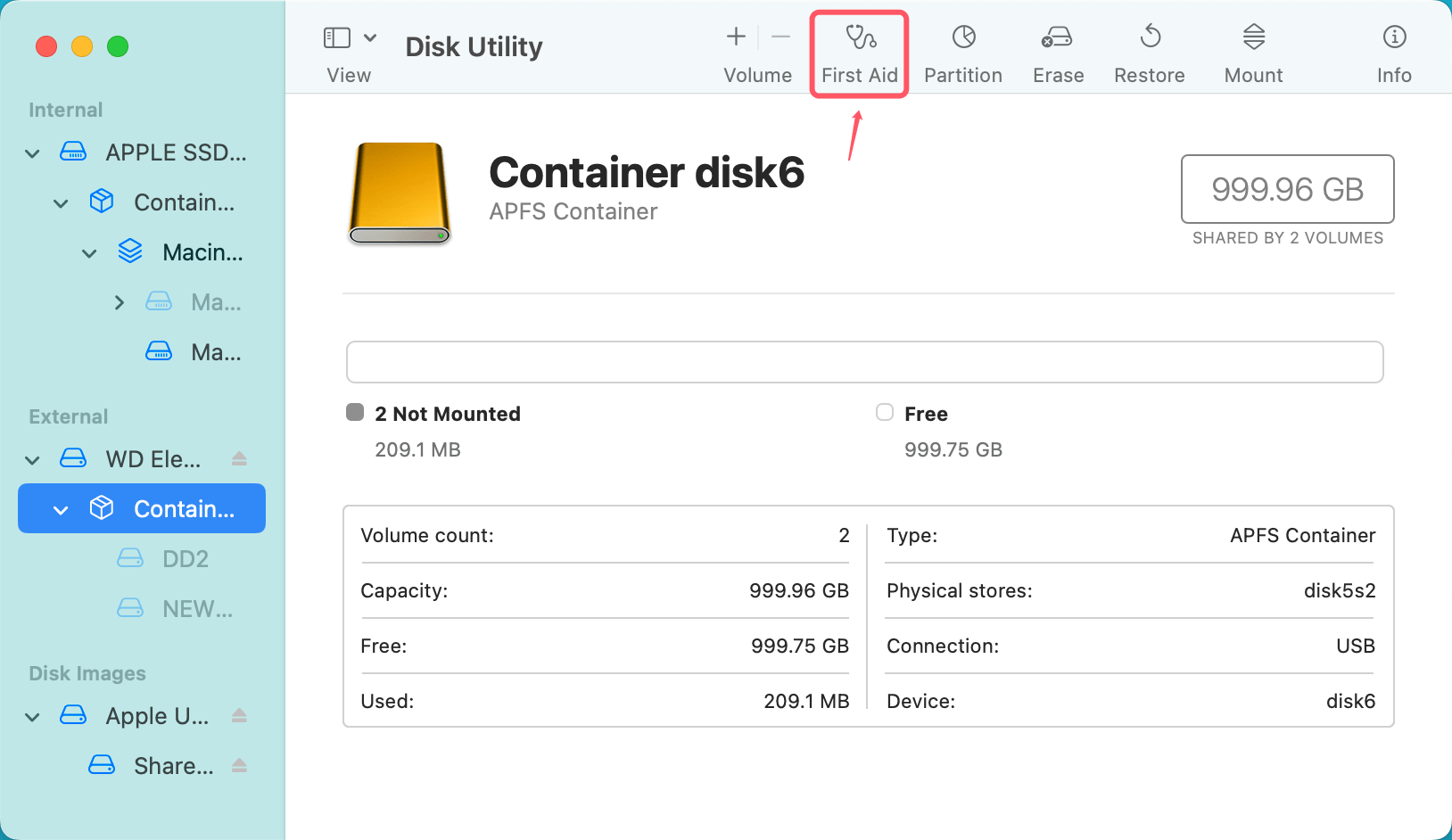Add a new Volume with the plus icon

point(735,37)
